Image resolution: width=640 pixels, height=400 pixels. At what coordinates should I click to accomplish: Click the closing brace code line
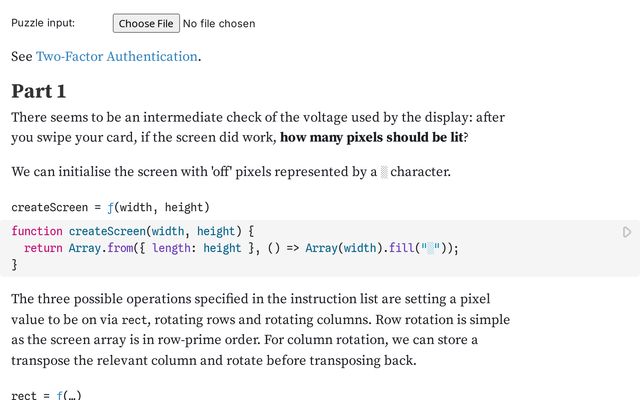coord(15,265)
